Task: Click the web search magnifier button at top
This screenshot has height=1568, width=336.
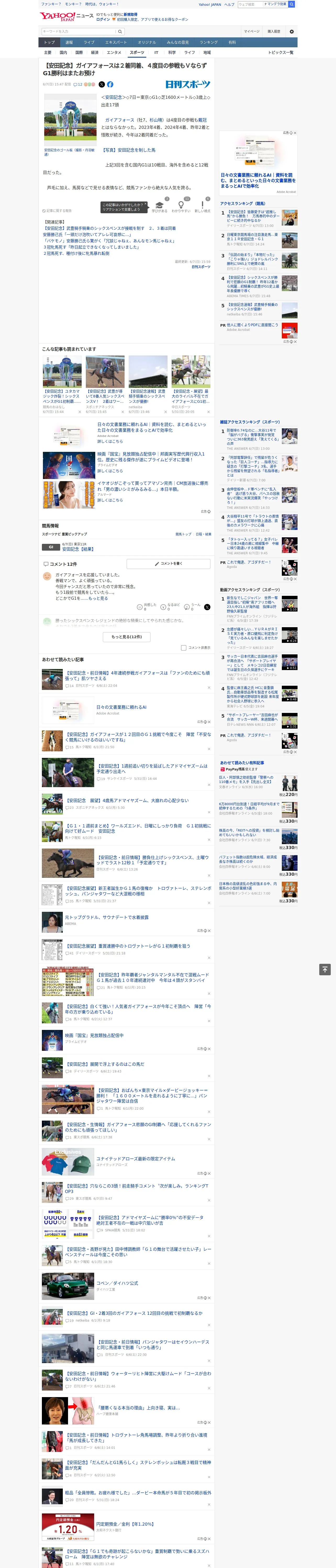Action: (292, 4)
